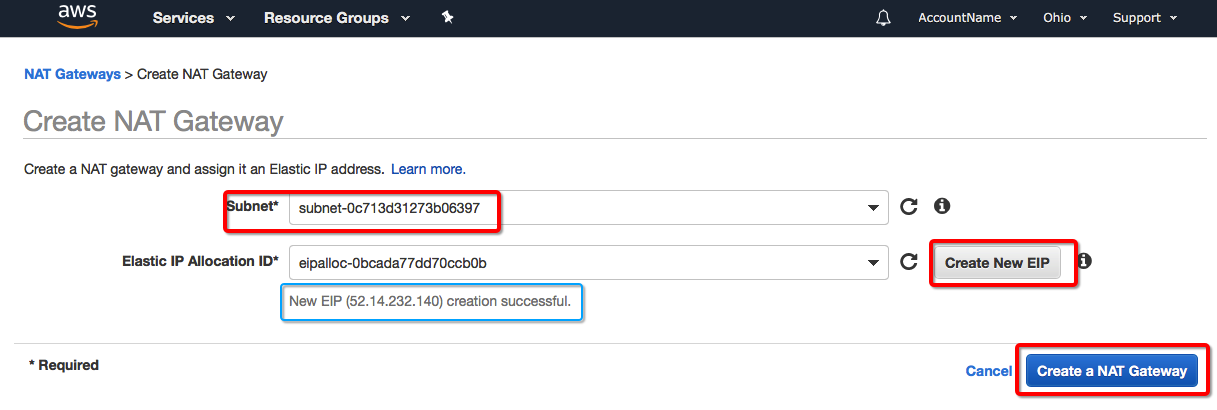1217x410 pixels.
Task: Expand the AccountName dropdown
Action: click(967, 18)
